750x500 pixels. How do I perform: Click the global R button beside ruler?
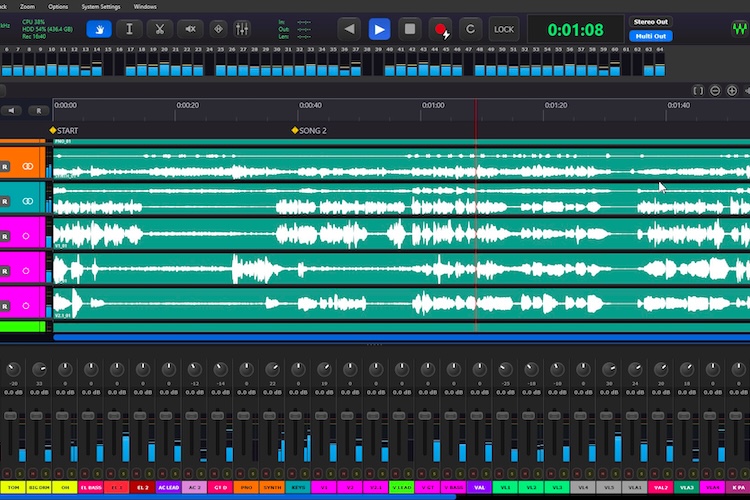tap(38, 111)
